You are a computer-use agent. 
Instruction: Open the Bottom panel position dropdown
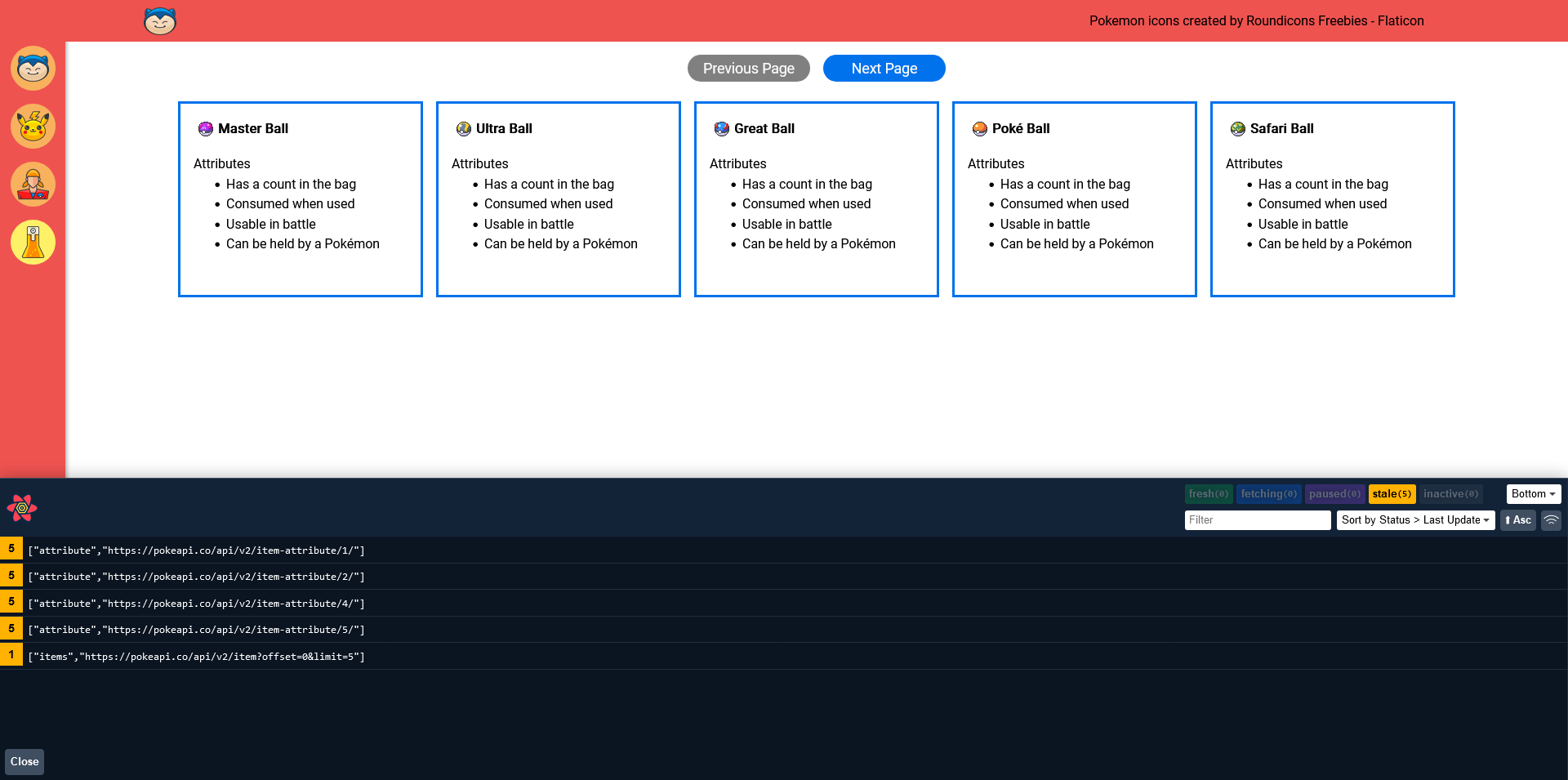tap(1534, 494)
